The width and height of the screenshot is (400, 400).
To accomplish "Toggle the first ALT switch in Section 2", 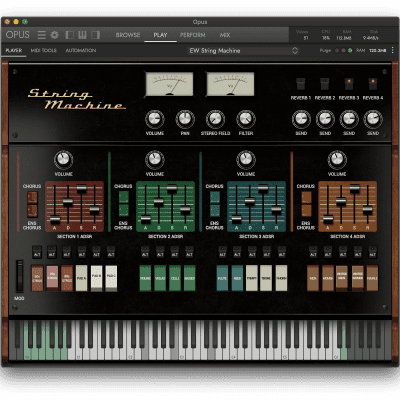I will 145,252.
